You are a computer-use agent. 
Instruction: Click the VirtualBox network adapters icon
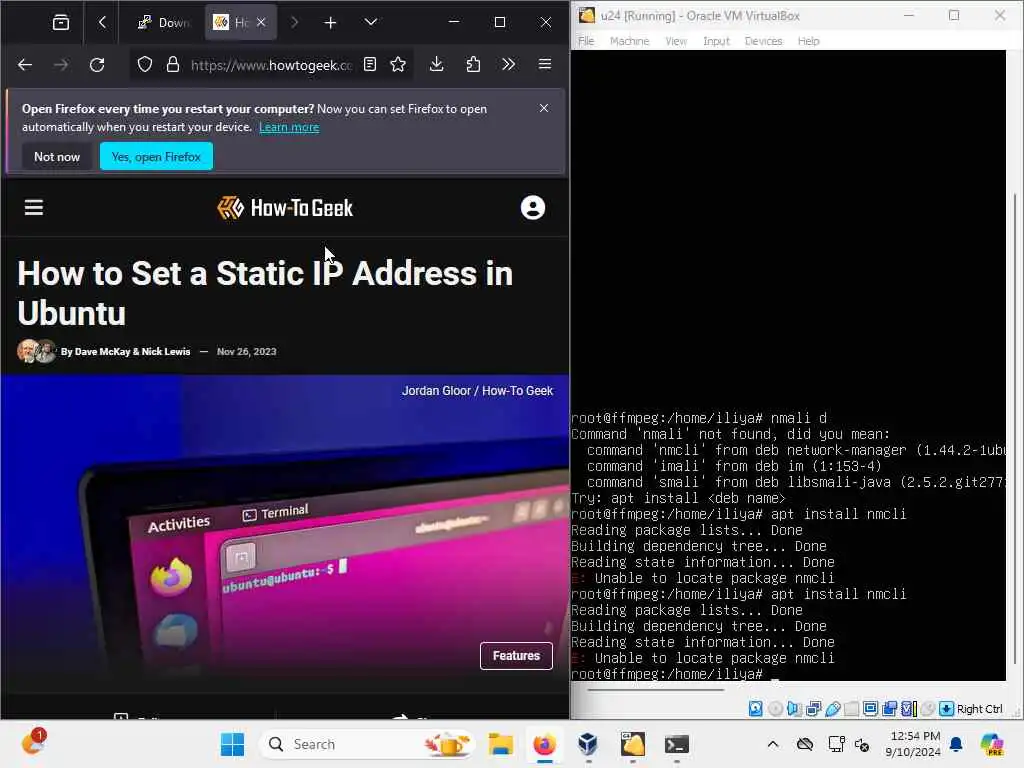coord(813,709)
